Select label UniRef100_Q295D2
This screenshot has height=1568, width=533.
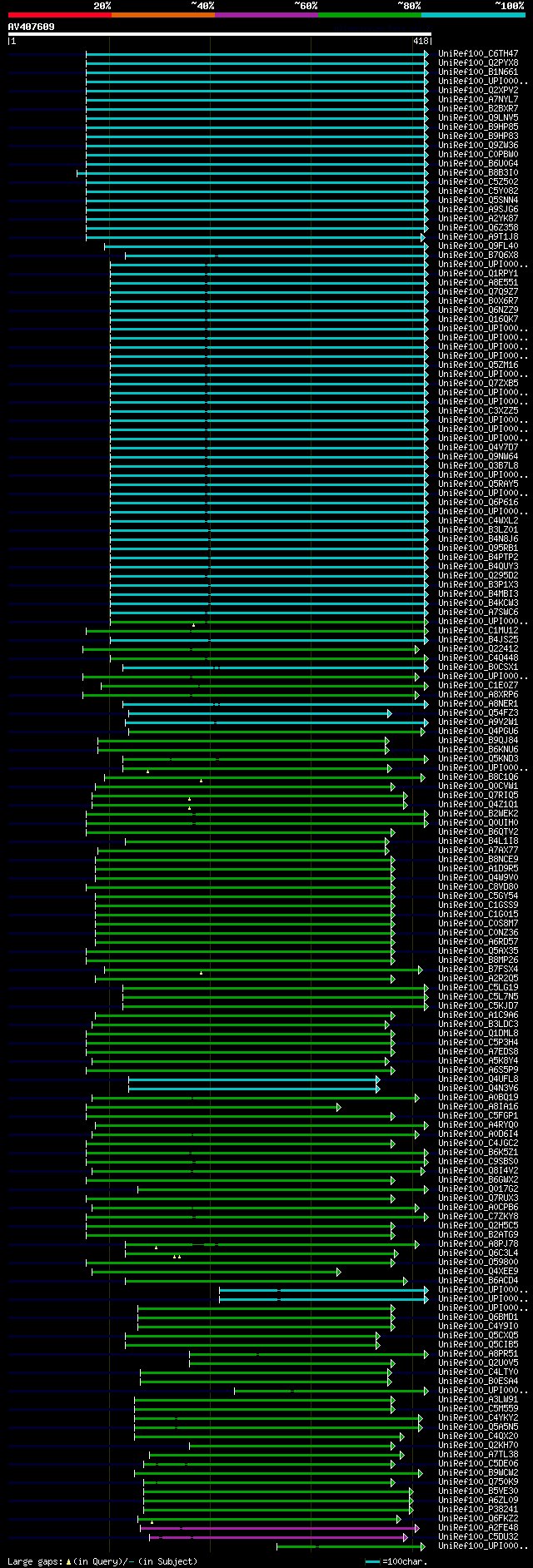click(478, 575)
